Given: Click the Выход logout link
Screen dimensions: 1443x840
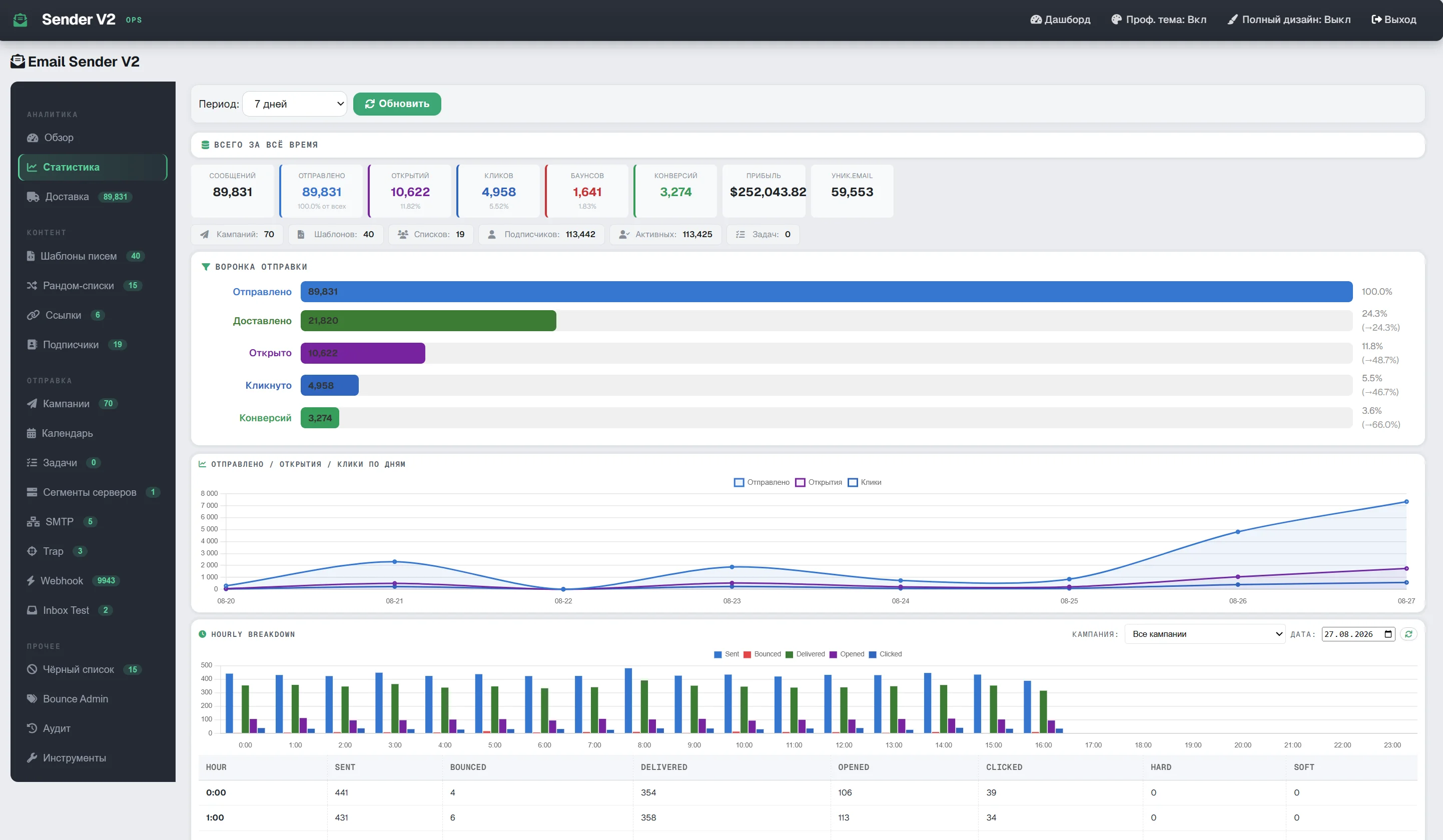Looking at the screenshot, I should pyautogui.click(x=1394, y=20).
